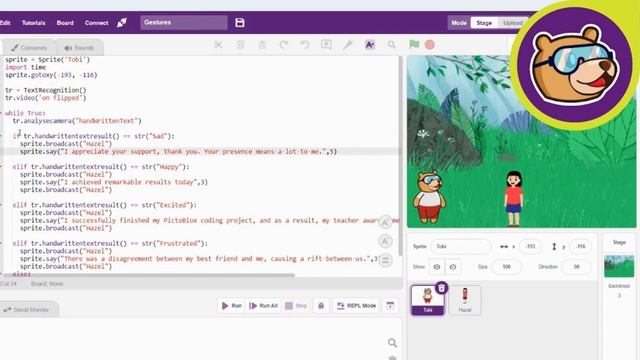Switch to the Sounds tab
The image size is (640, 360).
coord(79,48)
